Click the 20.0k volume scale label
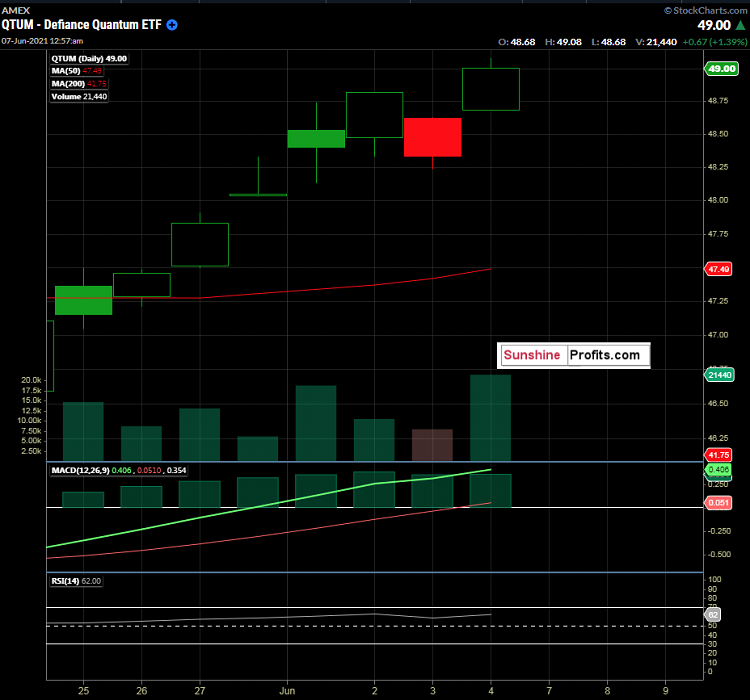750x700 pixels. click(x=31, y=380)
